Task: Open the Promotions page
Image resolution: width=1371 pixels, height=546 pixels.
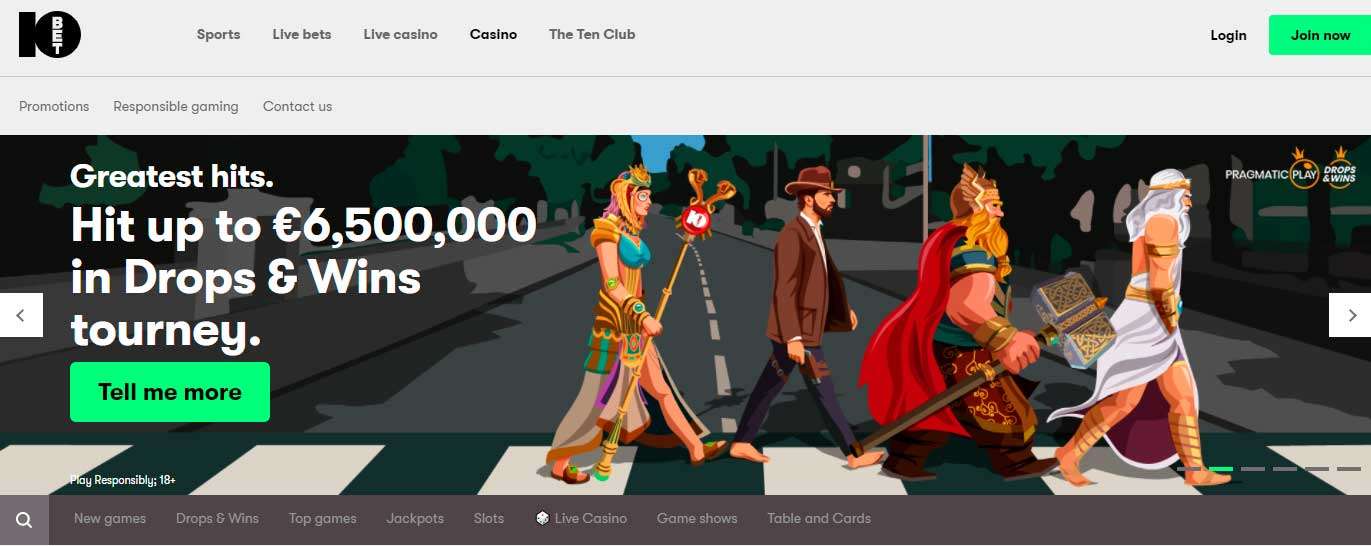Action: [x=54, y=106]
